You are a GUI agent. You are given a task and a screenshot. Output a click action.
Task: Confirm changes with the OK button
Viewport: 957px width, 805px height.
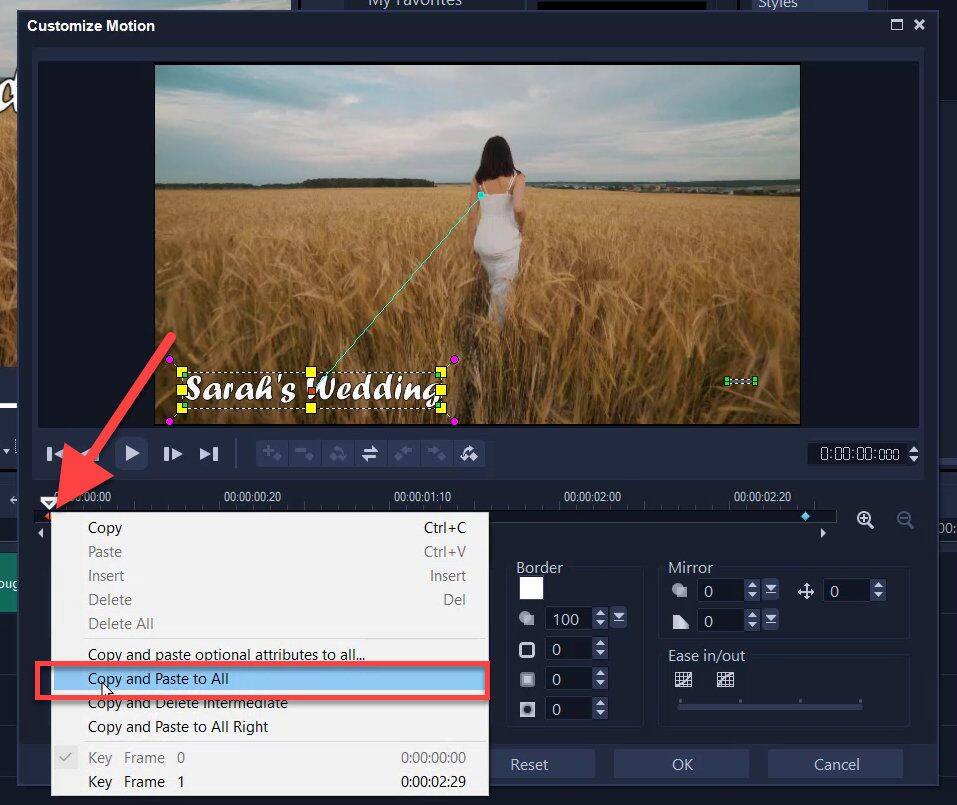(x=681, y=764)
